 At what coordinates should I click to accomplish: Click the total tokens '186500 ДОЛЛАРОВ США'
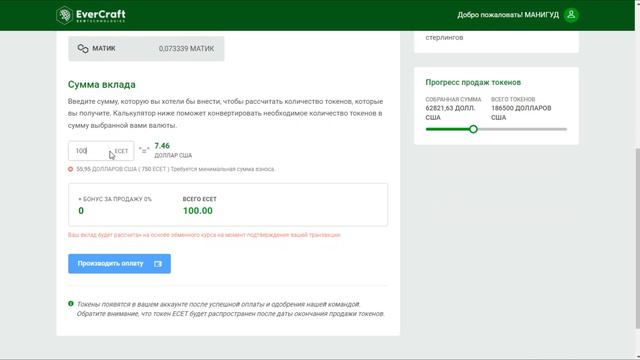tap(521, 113)
